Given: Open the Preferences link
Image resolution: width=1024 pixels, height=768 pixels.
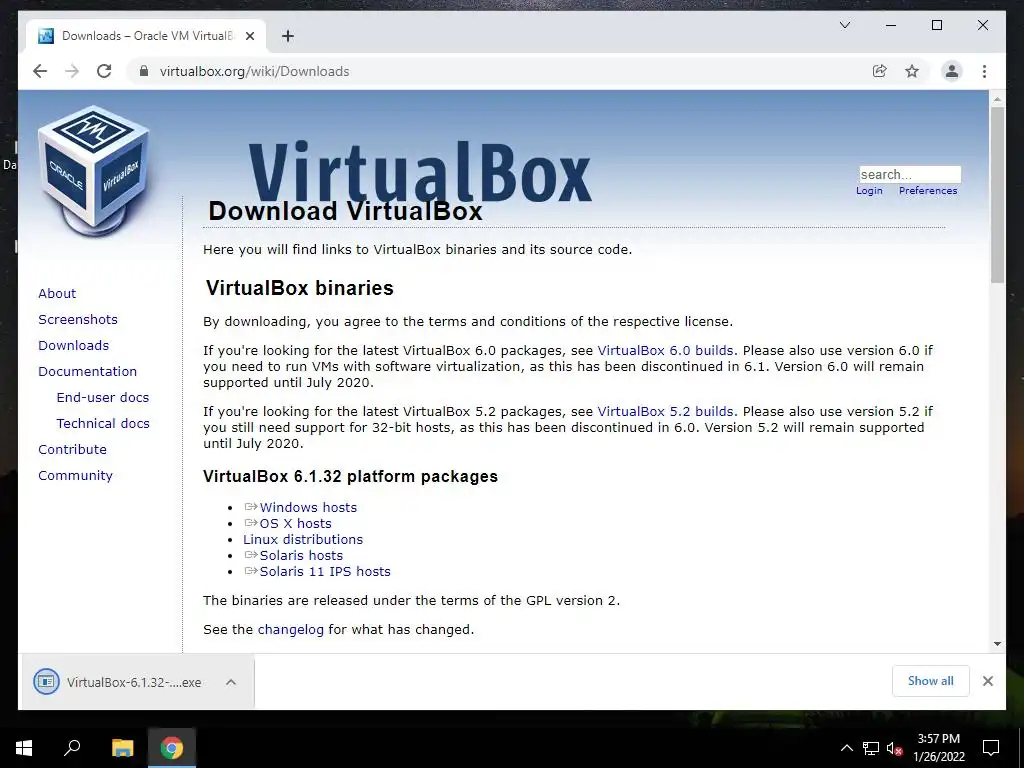Looking at the screenshot, I should tap(928, 191).
